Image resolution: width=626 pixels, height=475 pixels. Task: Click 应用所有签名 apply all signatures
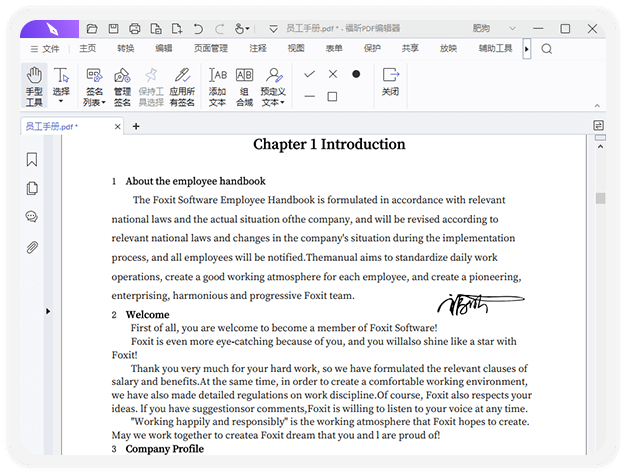coord(182,87)
